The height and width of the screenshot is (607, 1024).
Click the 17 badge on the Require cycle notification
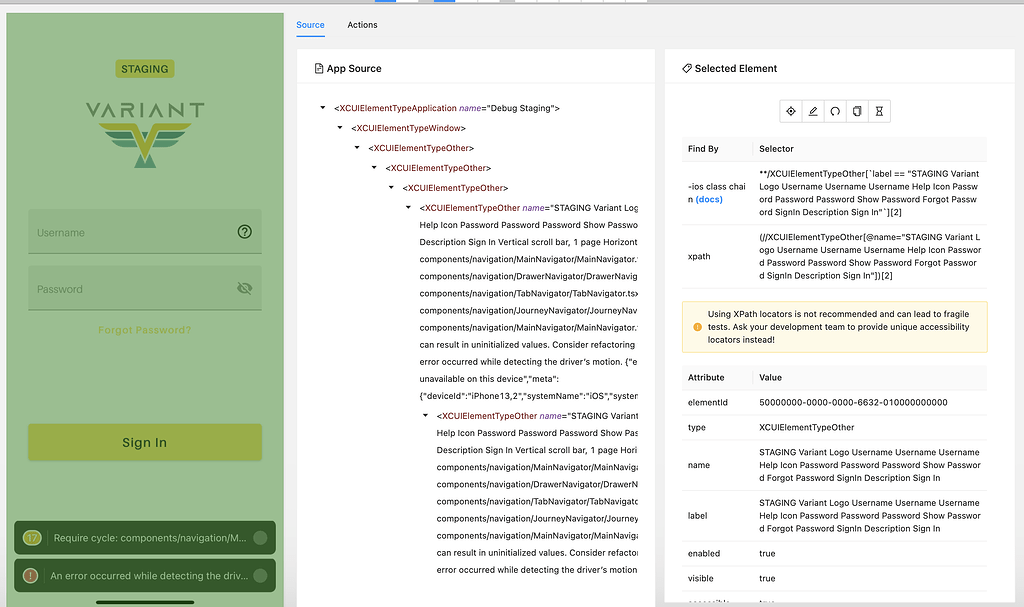pos(30,537)
